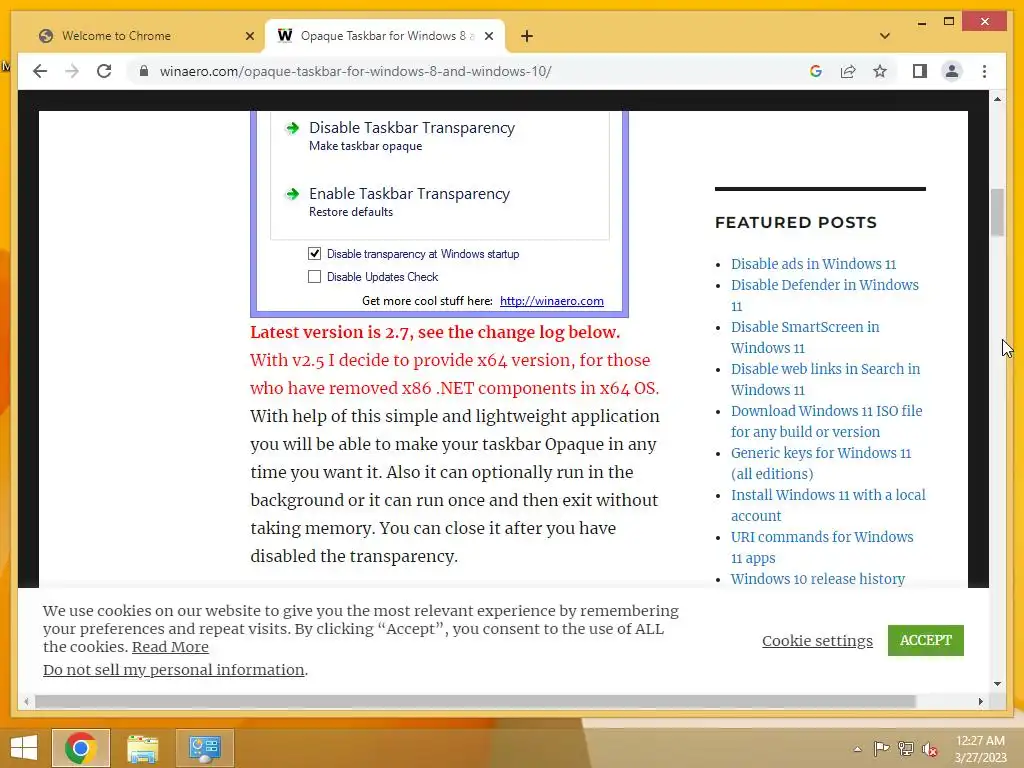Close the Opaque Taskbar tab
The width and height of the screenshot is (1024, 768).
pos(488,36)
